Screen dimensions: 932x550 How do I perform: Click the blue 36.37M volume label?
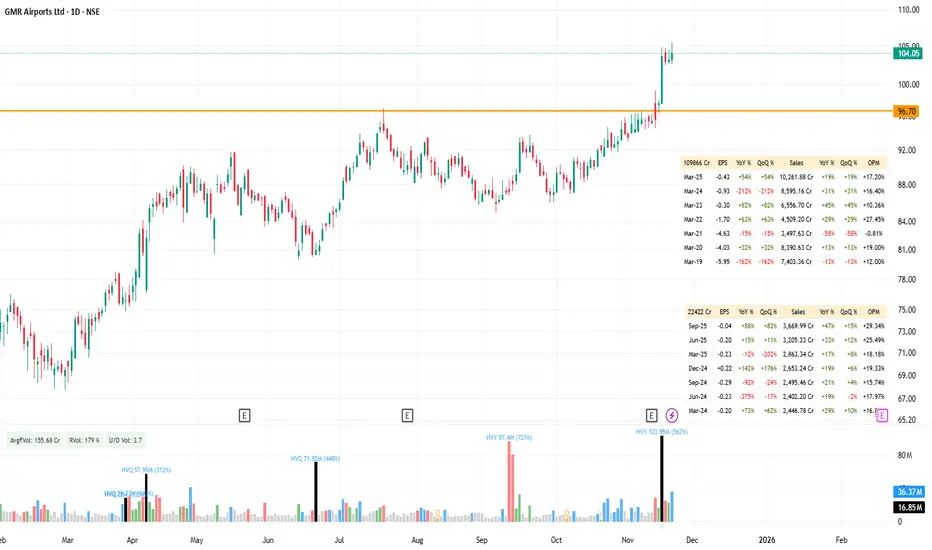909,492
